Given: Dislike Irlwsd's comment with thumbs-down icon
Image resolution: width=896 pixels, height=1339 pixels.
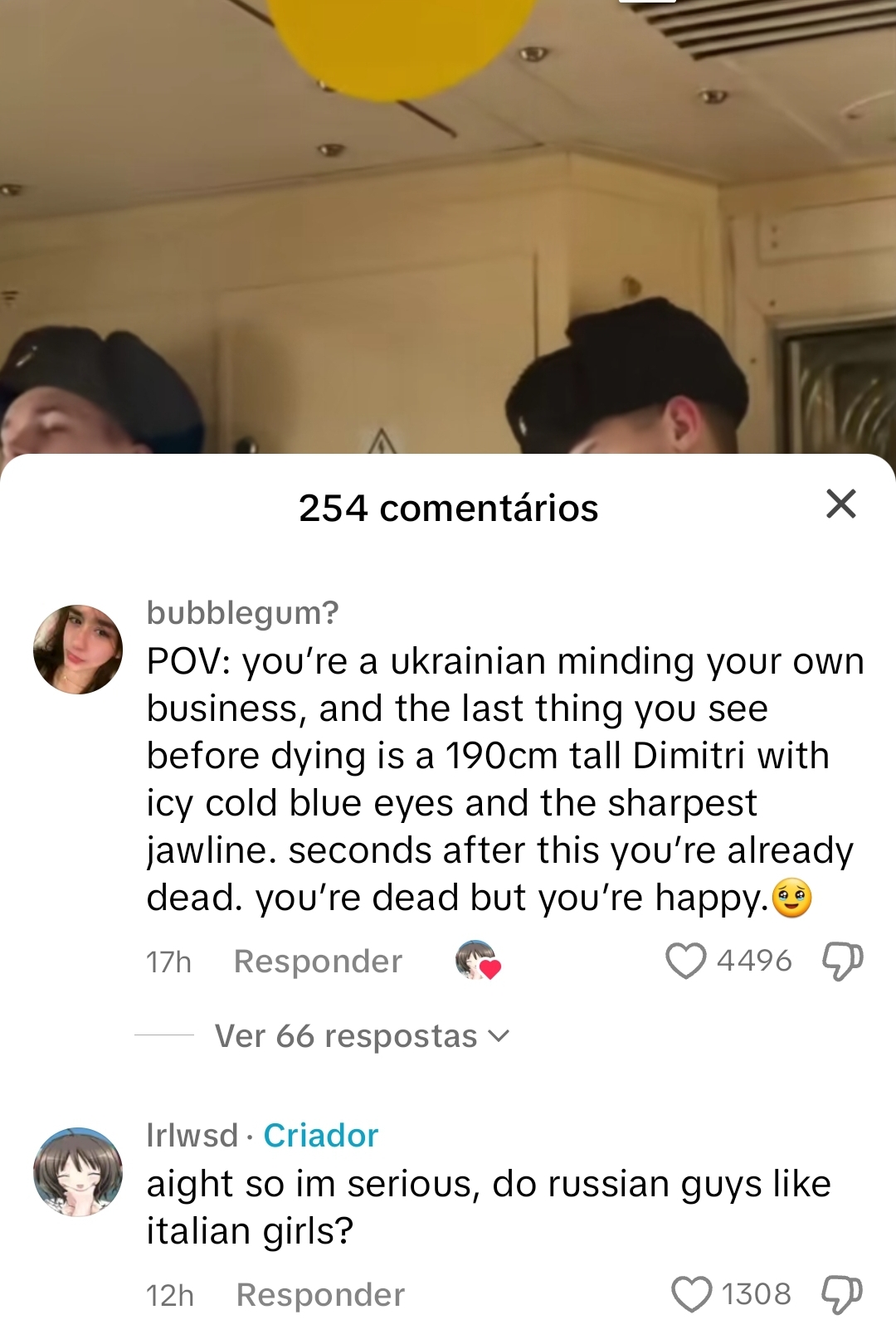Looking at the screenshot, I should tap(843, 1294).
